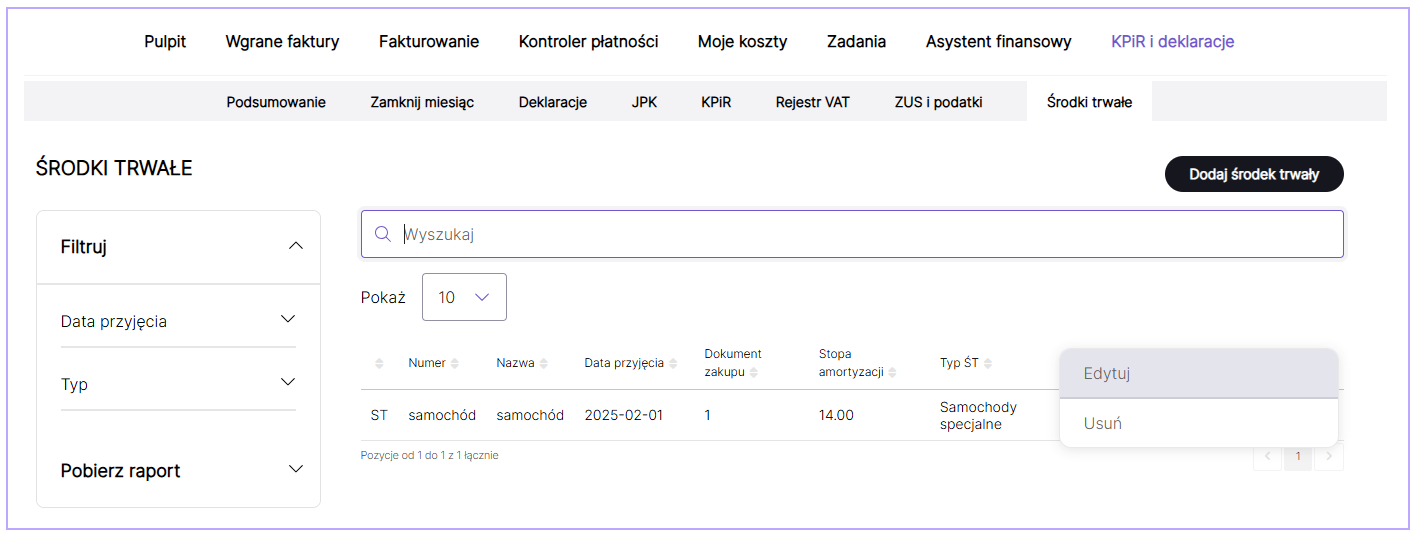
Task: Click page 1 in pagination
Action: pos(1298,456)
